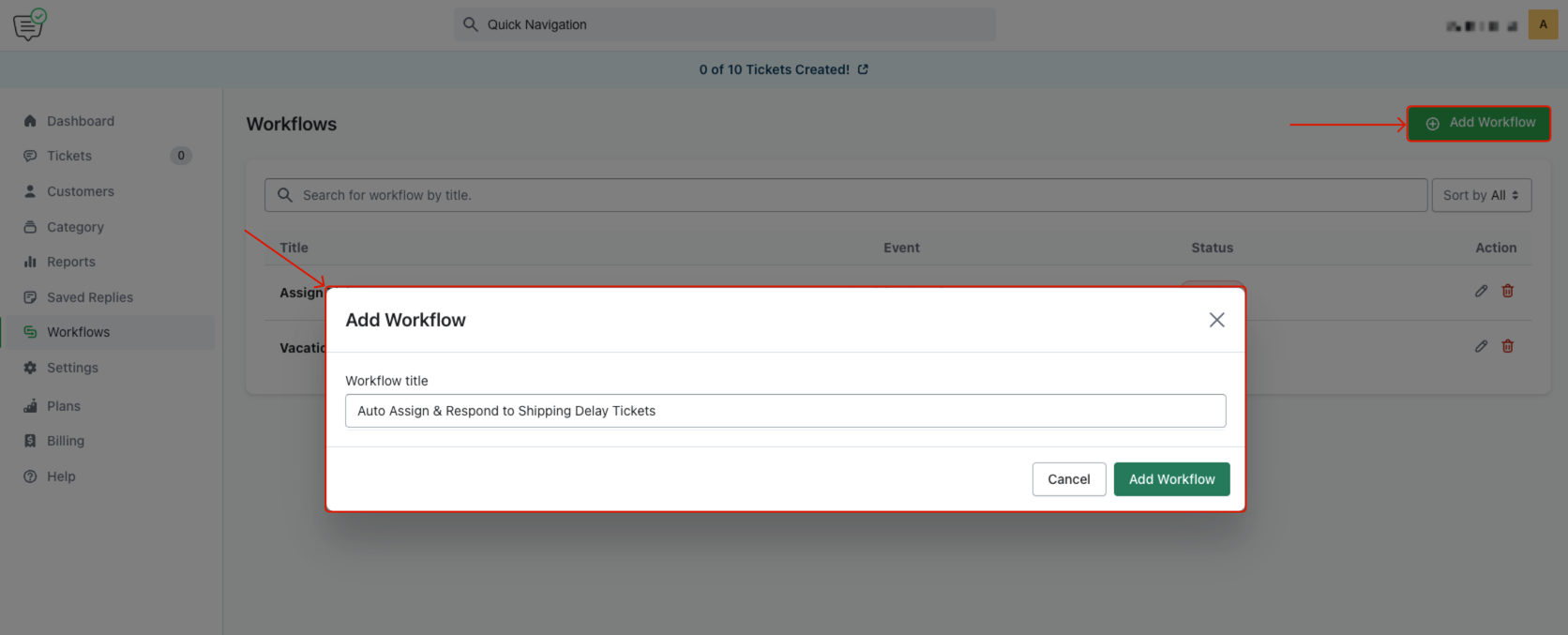Image resolution: width=1568 pixels, height=635 pixels.
Task: Open the Reports sidebar item
Action: tap(71, 262)
